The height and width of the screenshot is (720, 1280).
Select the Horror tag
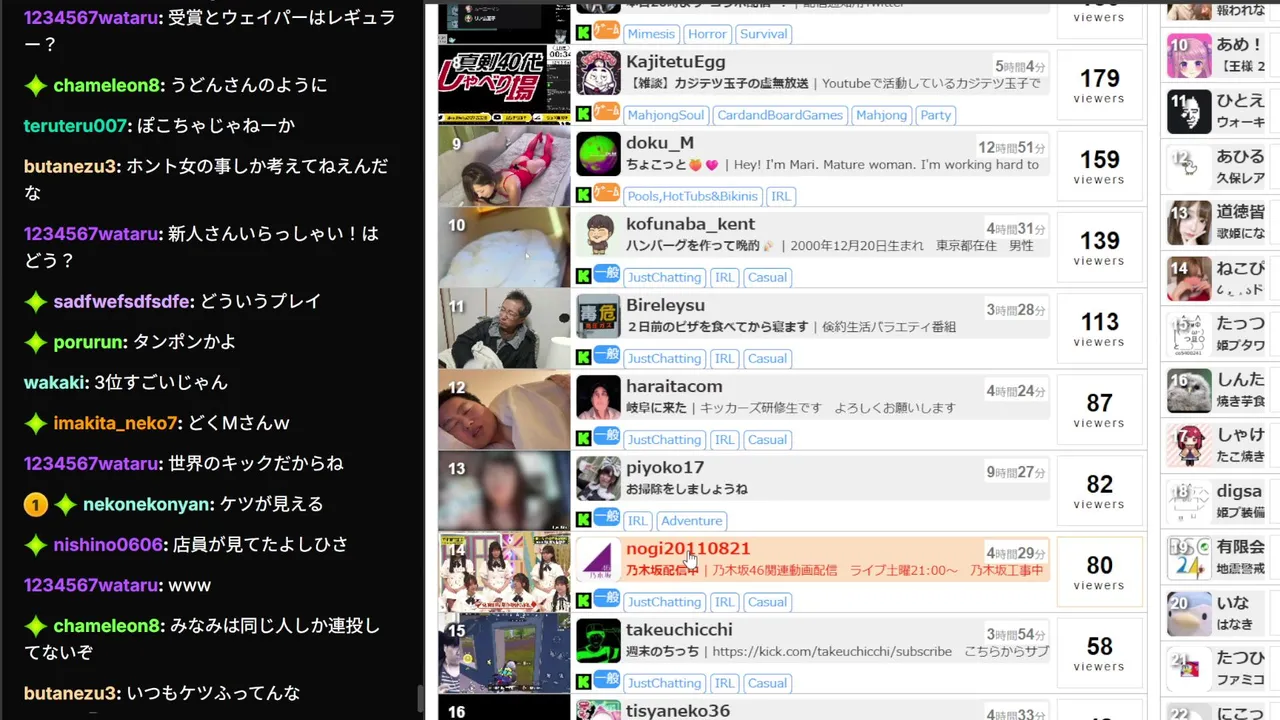point(707,34)
